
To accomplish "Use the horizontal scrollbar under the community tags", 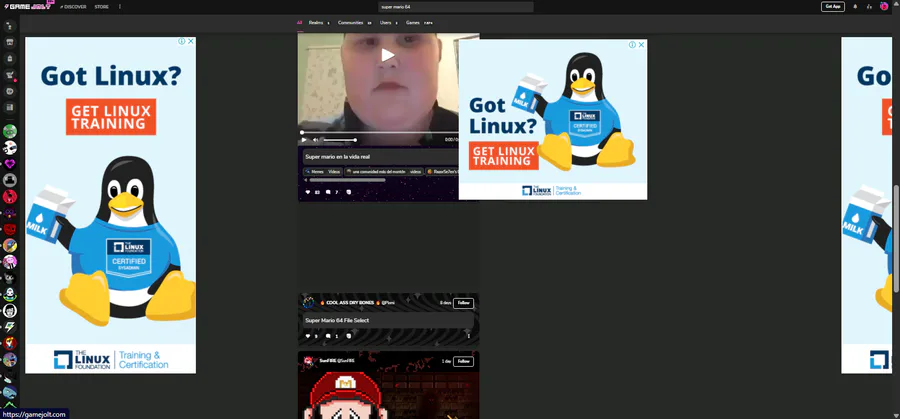I will 347,180.
